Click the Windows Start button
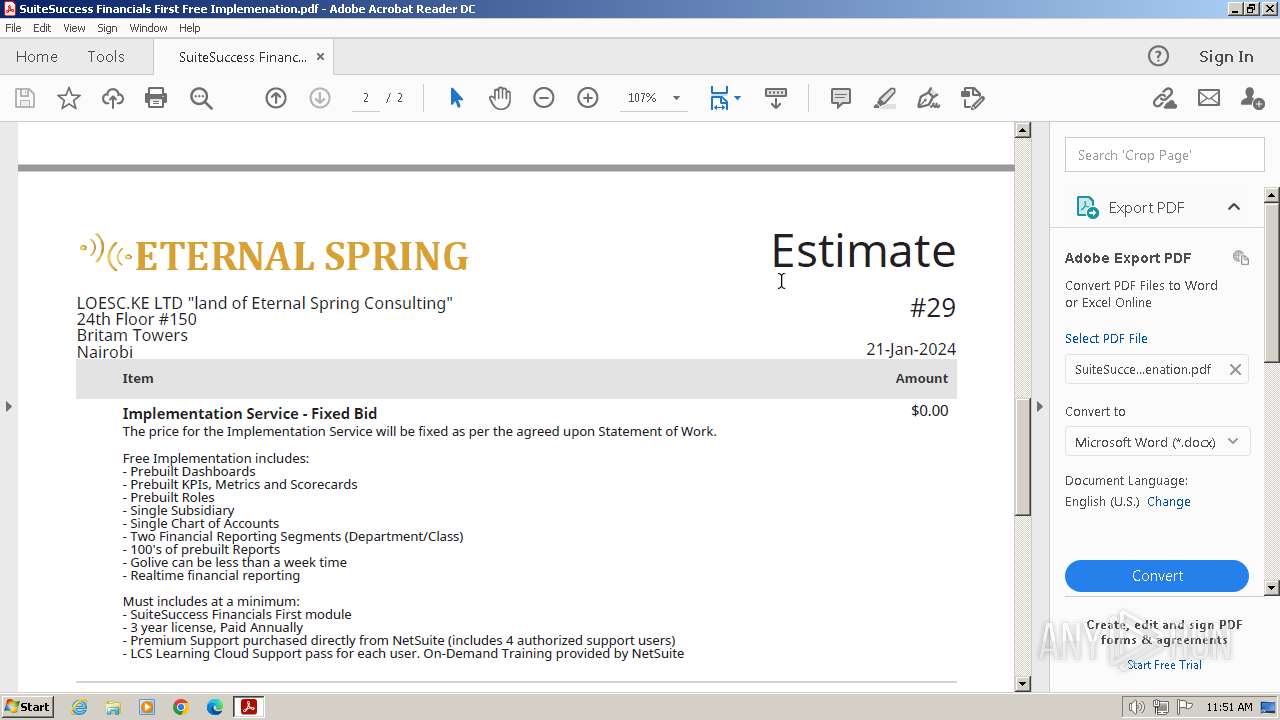Image resolution: width=1280 pixels, height=720 pixels. [28, 706]
